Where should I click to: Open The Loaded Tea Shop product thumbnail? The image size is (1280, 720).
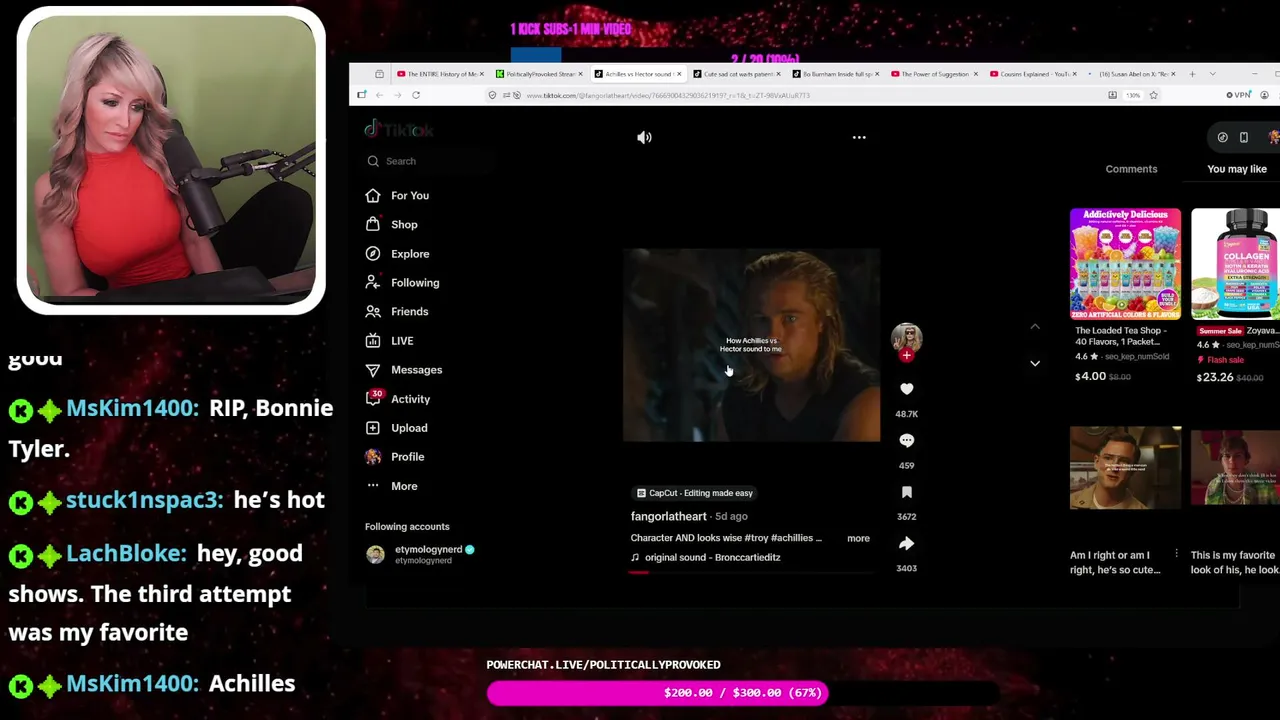(1125, 264)
